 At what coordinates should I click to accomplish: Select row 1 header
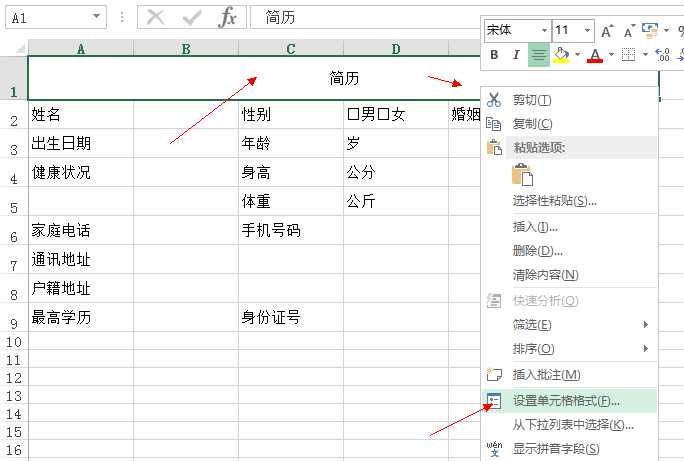pyautogui.click(x=14, y=79)
